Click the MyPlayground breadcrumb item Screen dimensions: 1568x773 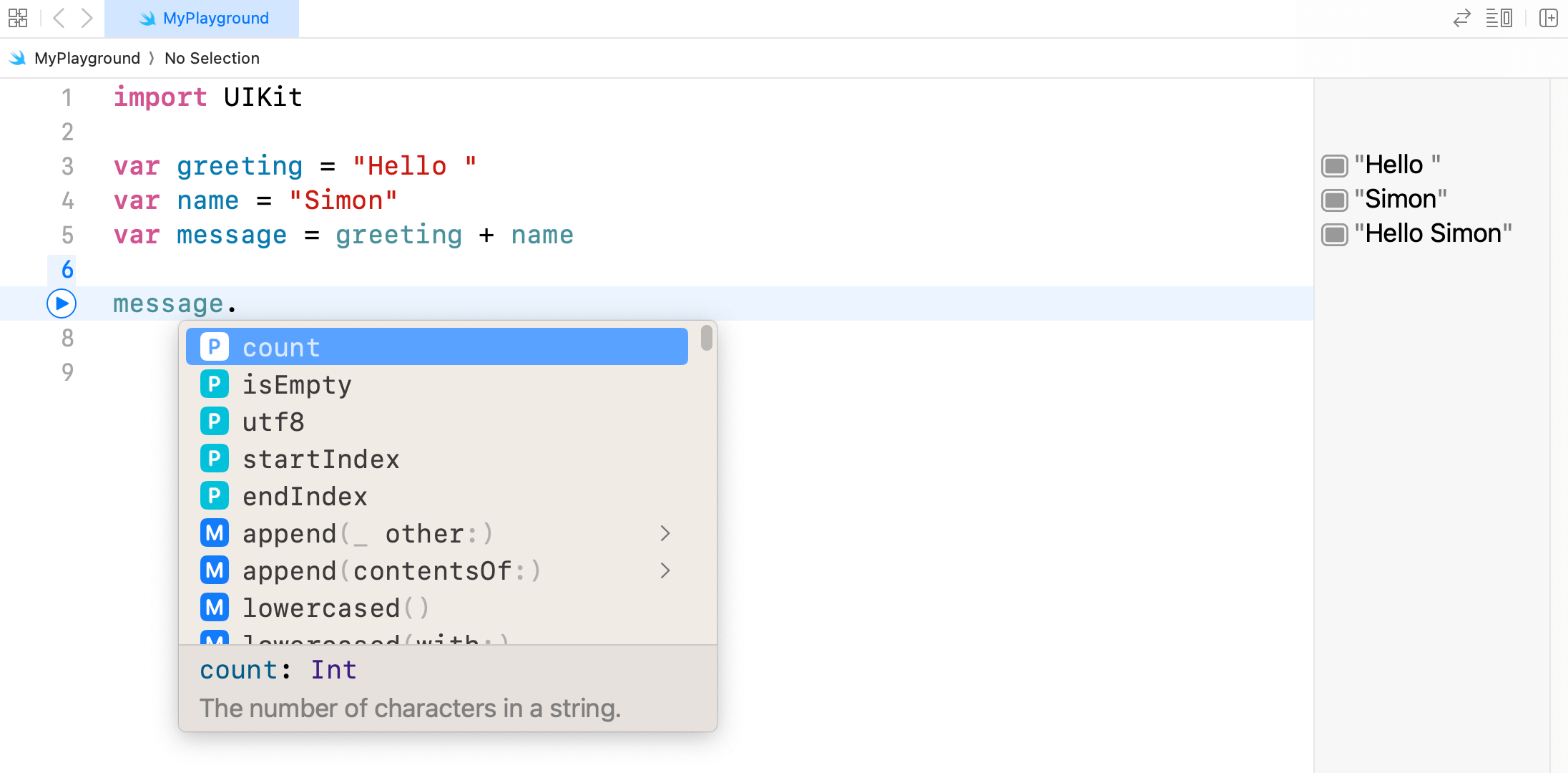[87, 58]
